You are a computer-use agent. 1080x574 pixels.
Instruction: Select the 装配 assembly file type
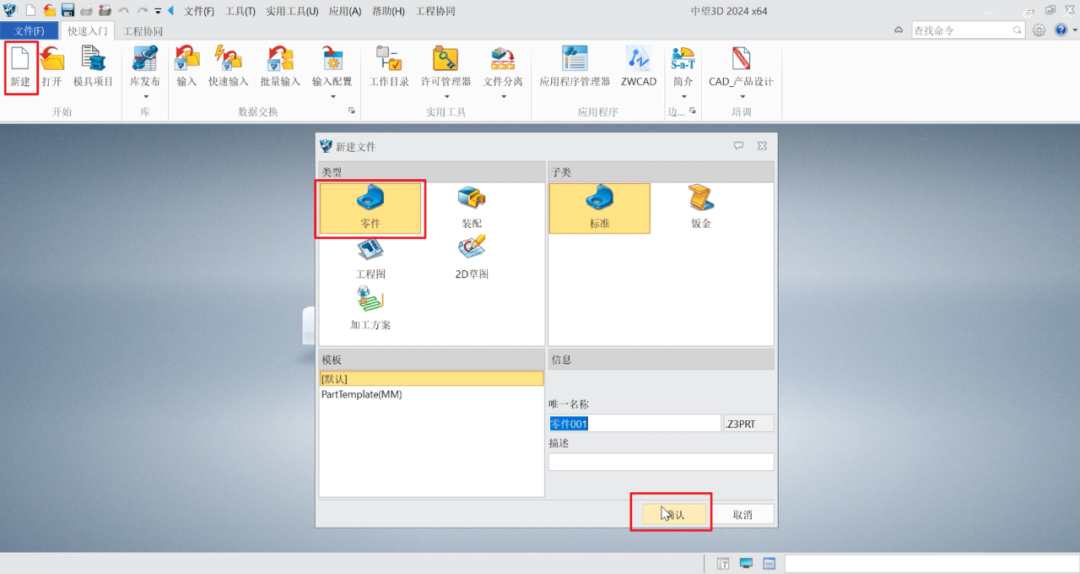coord(472,208)
